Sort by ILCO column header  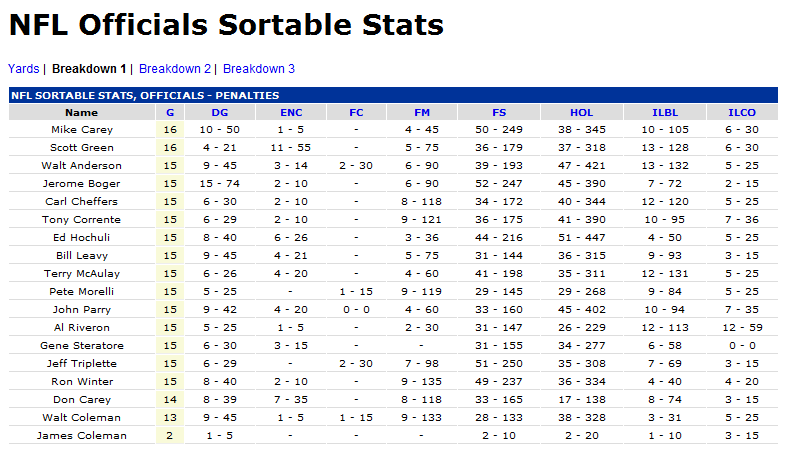(x=742, y=112)
